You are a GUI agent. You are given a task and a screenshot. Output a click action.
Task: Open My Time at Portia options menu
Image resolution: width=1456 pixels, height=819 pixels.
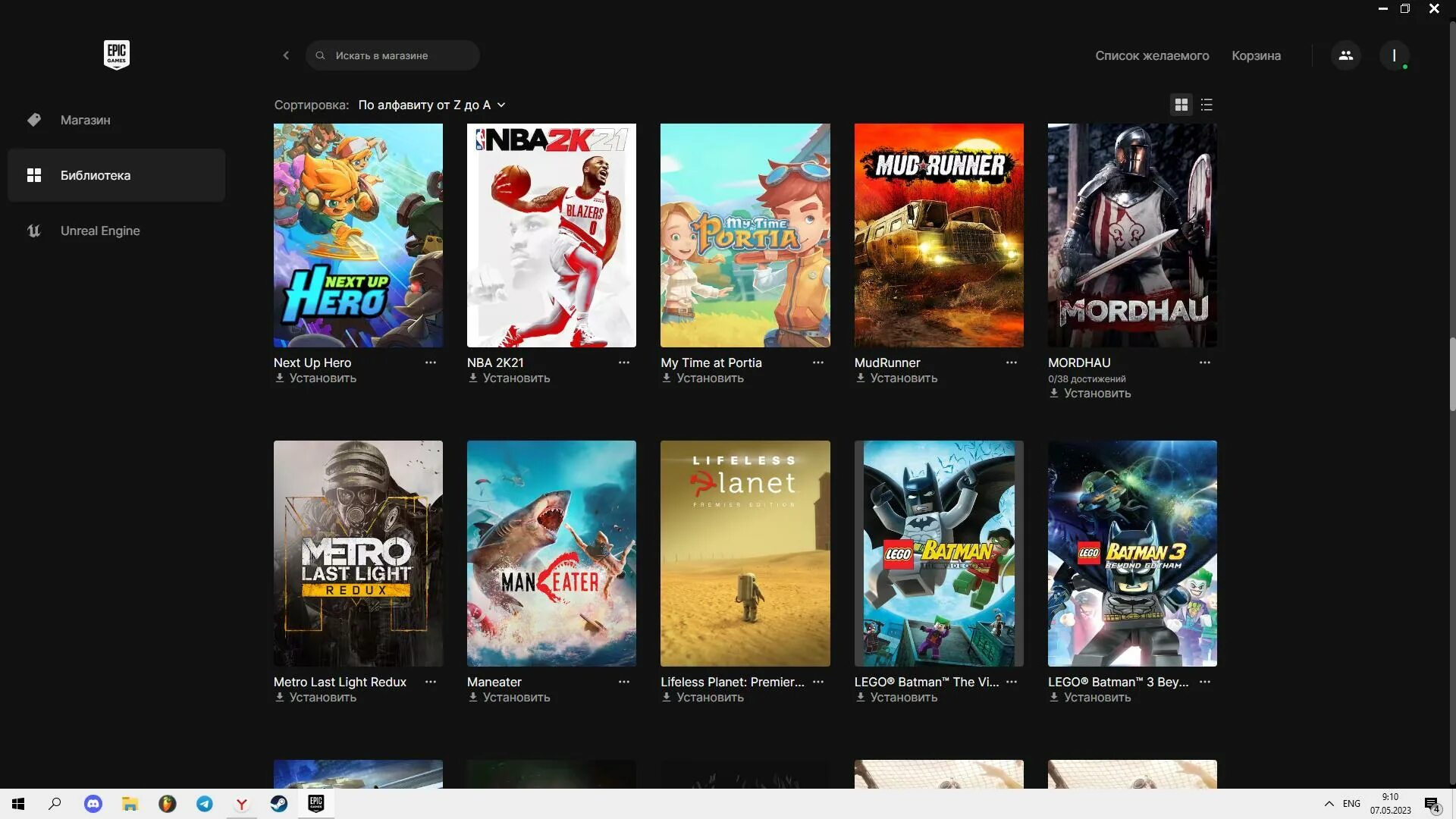pyautogui.click(x=818, y=362)
